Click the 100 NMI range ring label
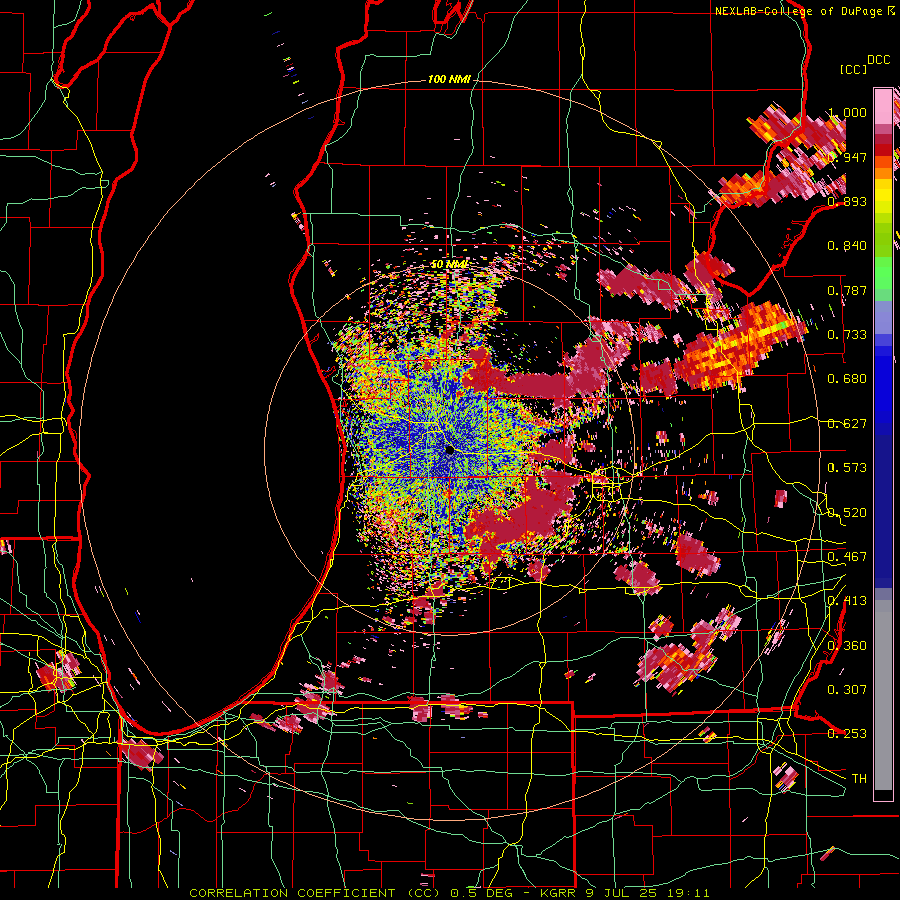 point(449,79)
